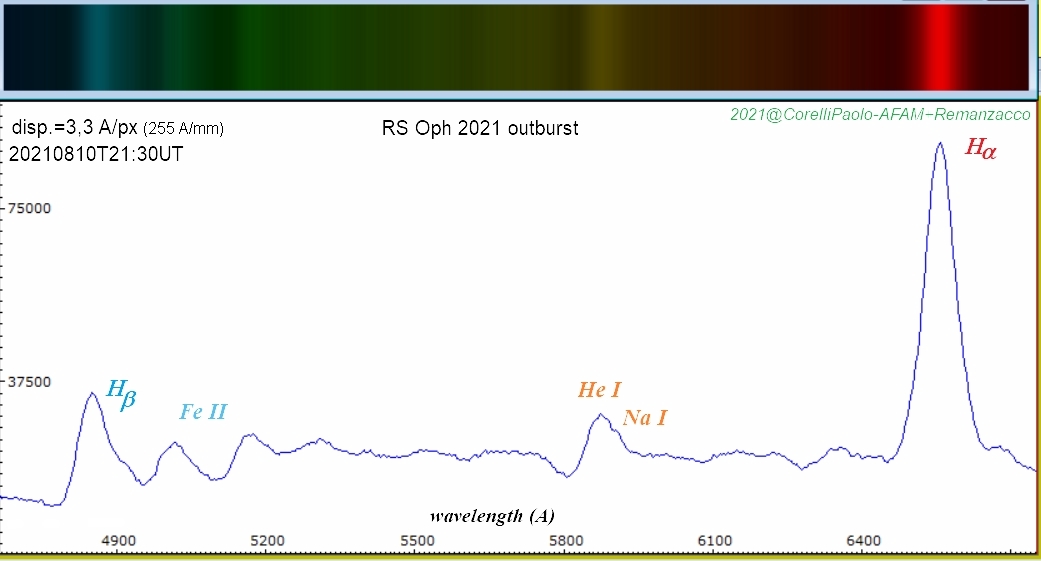Image resolution: width=1041 pixels, height=561 pixels.
Task: Click the 5800 wavelength tick label
Action: click(x=566, y=540)
